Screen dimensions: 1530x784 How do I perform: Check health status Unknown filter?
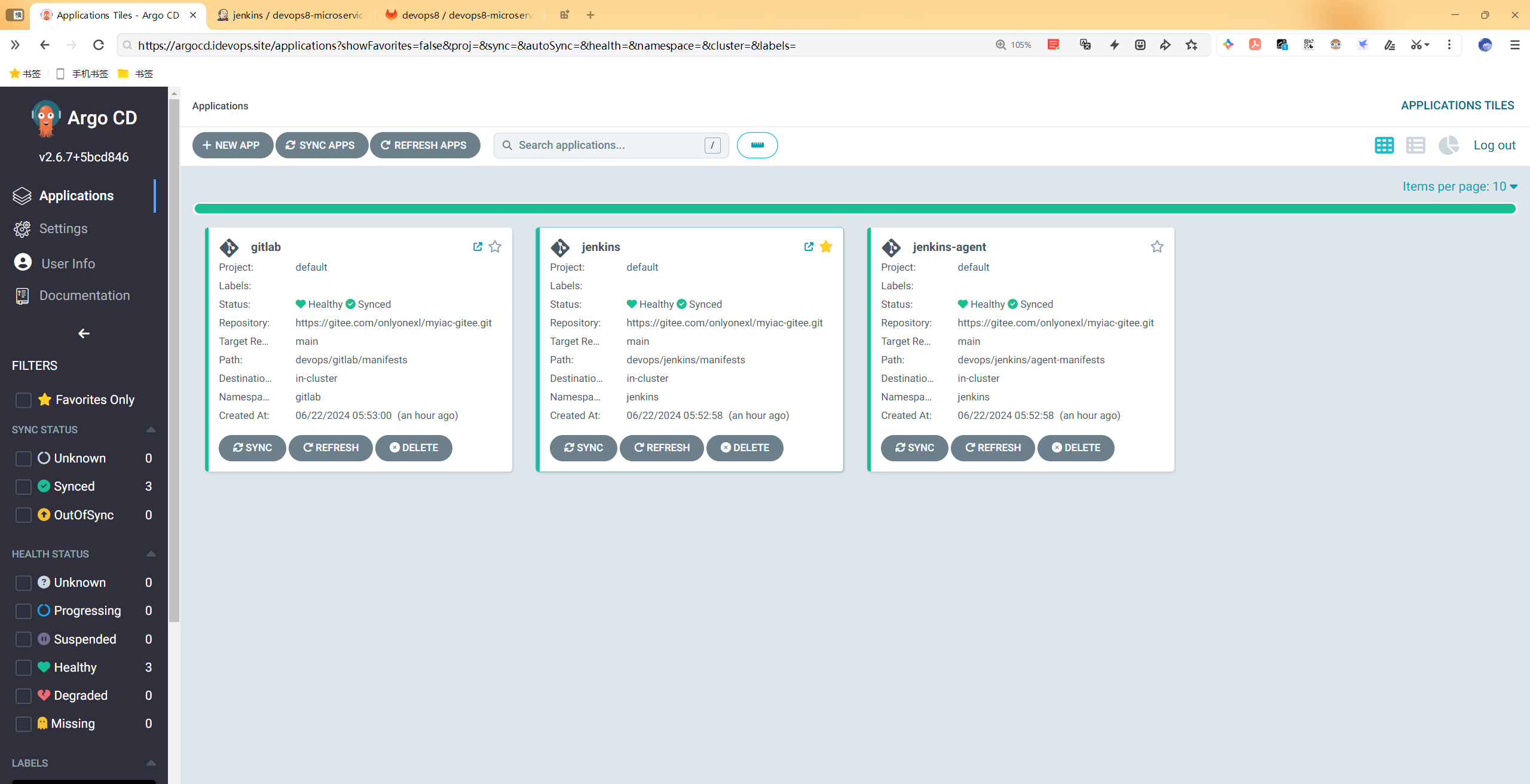(x=23, y=583)
